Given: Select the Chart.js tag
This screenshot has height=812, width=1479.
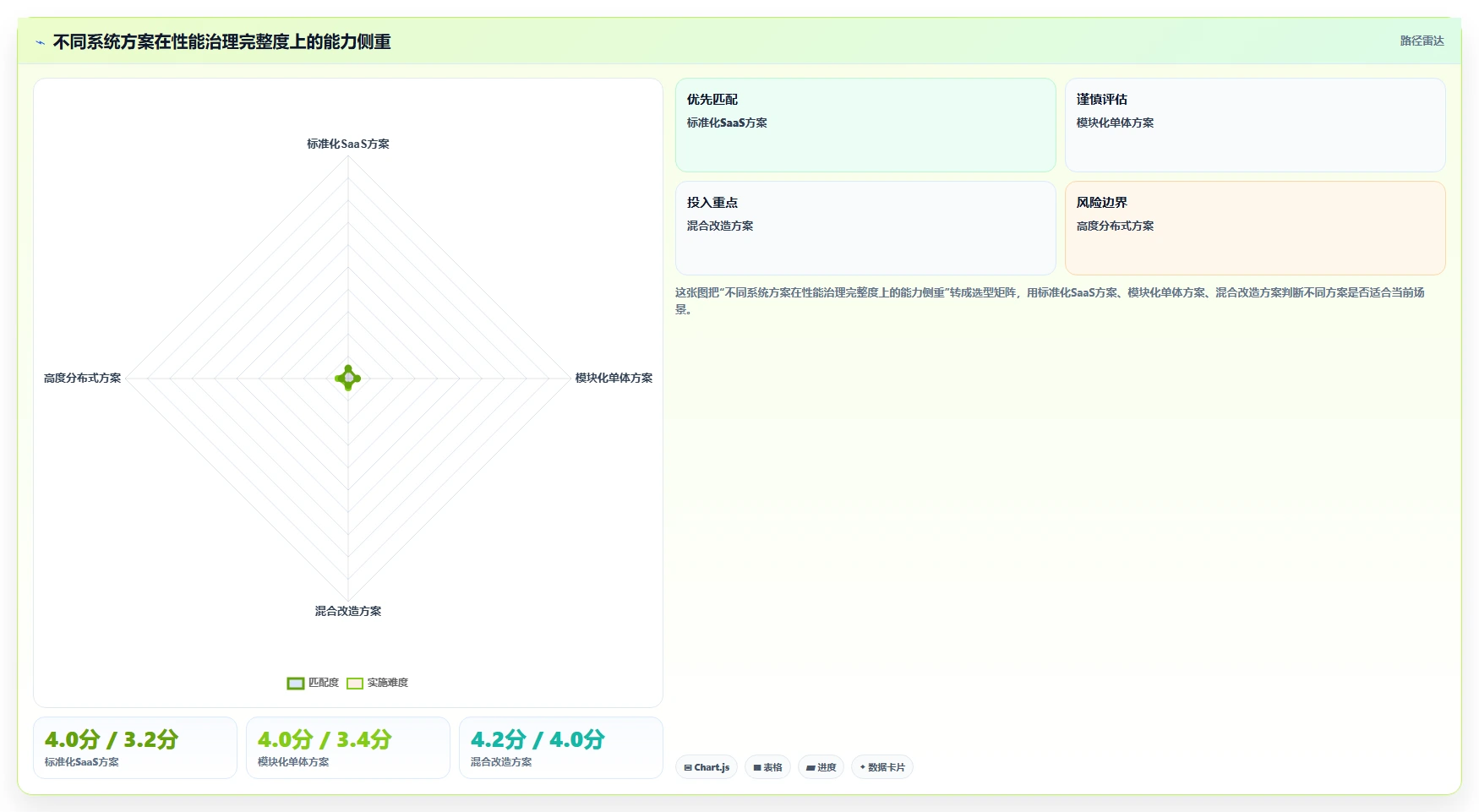Looking at the screenshot, I should click(707, 767).
